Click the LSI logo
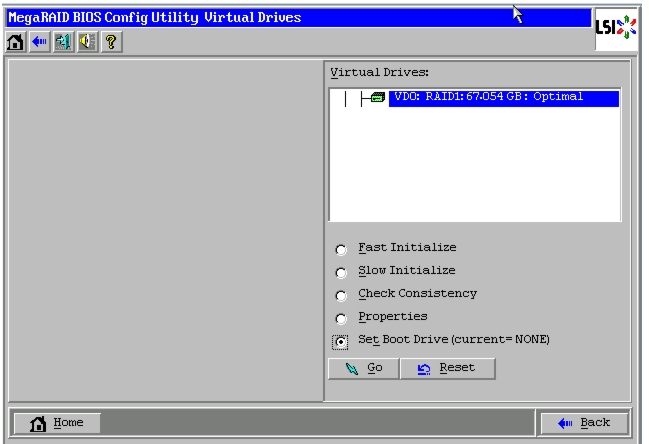Screen dimensions: 649x444 [x=616, y=28]
